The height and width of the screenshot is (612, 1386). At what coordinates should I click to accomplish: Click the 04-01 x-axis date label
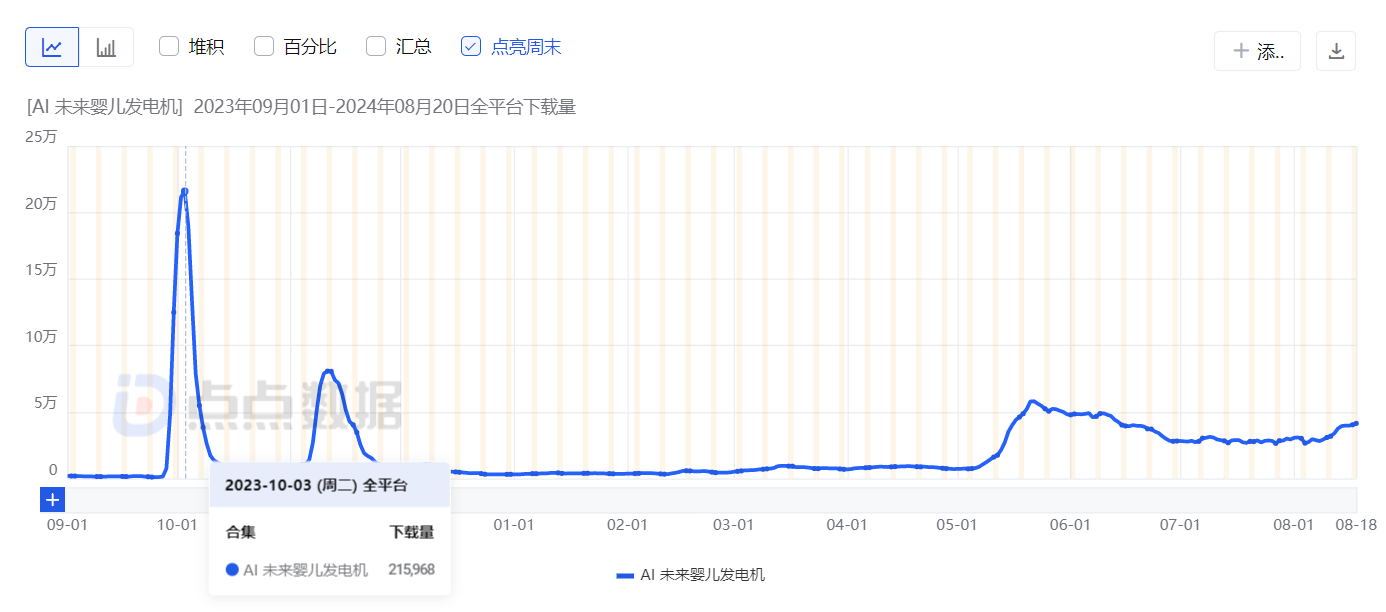click(846, 525)
